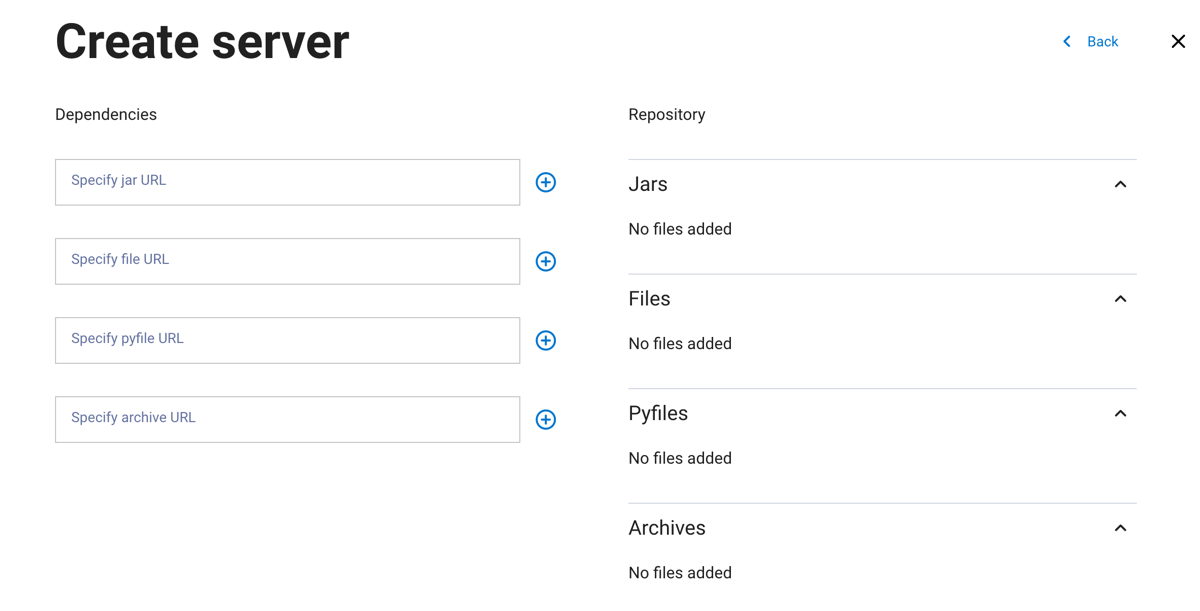The height and width of the screenshot is (611, 1200).
Task: Add an archive via the plus icon
Action: point(545,419)
